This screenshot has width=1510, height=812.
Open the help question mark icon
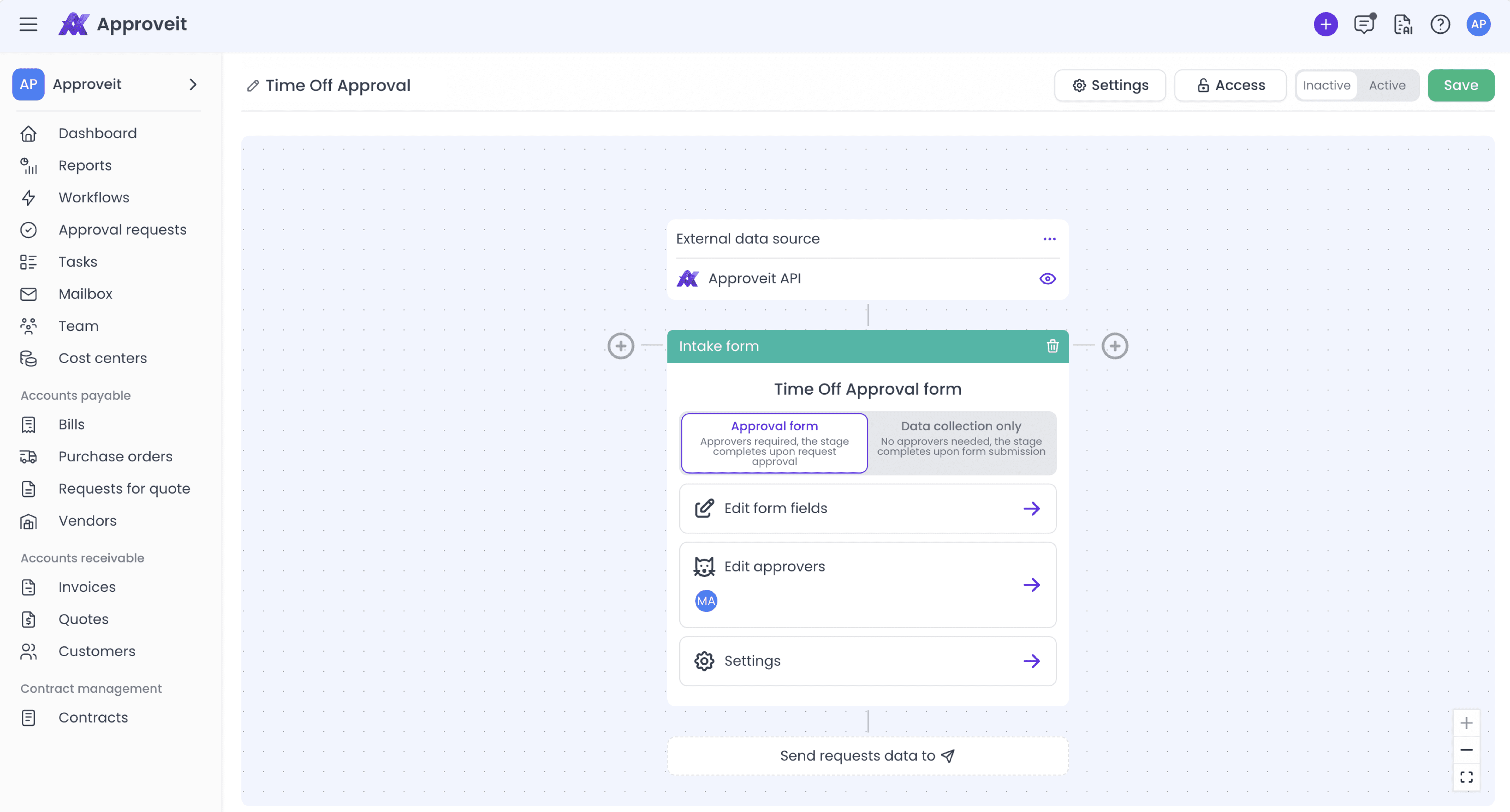[1440, 24]
